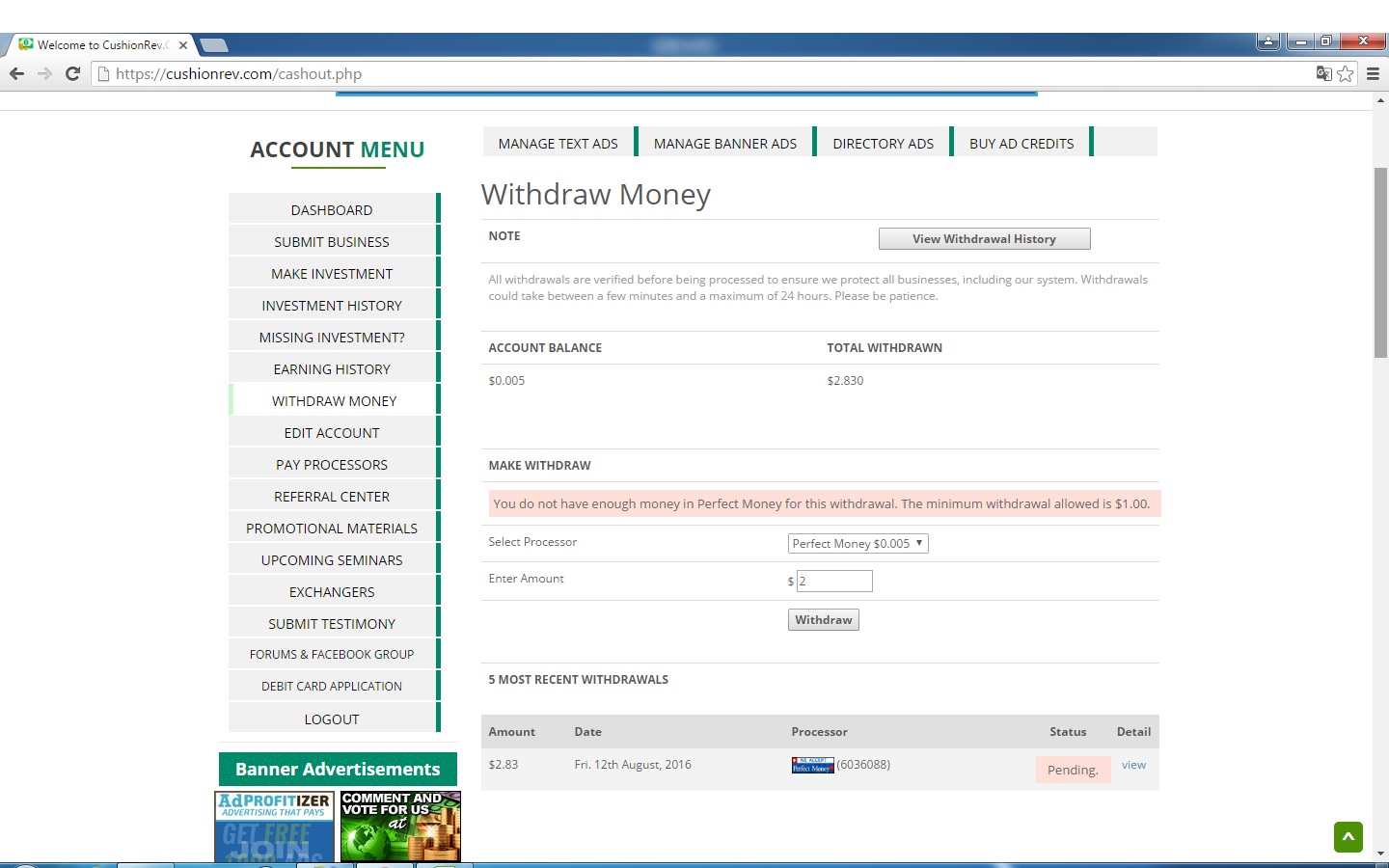This screenshot has height=868, width=1389.
Task: Open the Chrome user profile button
Action: [1268, 41]
